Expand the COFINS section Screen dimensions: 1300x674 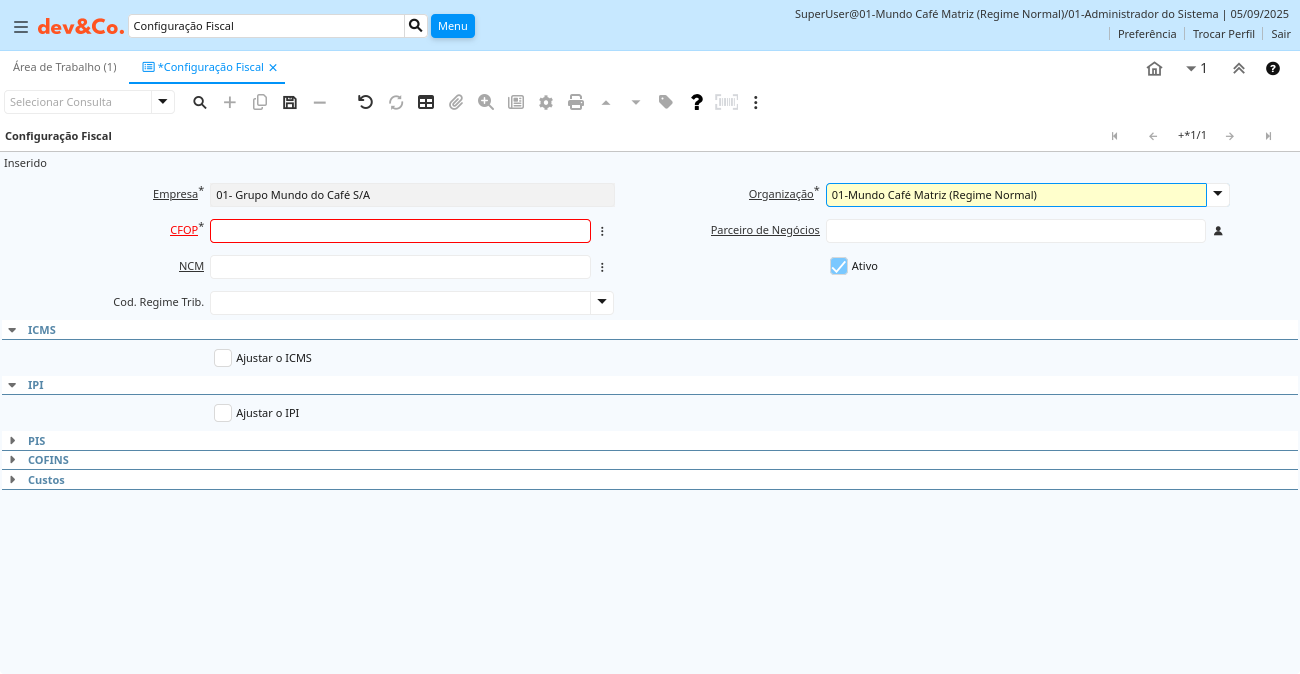point(47,460)
